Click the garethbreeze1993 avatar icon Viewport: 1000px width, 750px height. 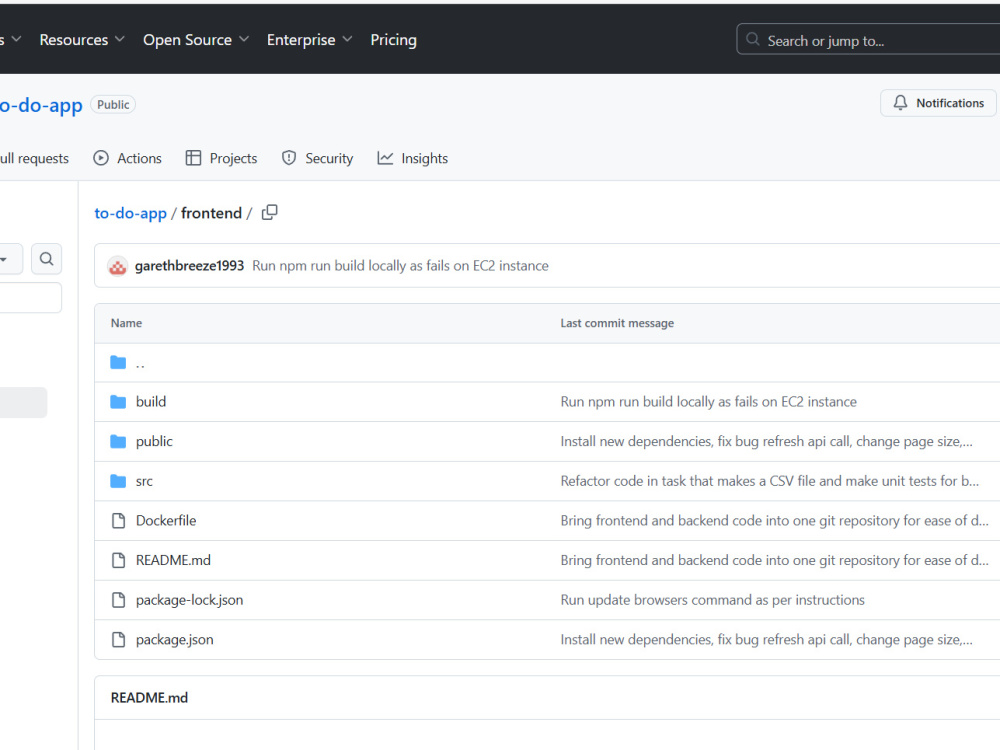pos(117,266)
